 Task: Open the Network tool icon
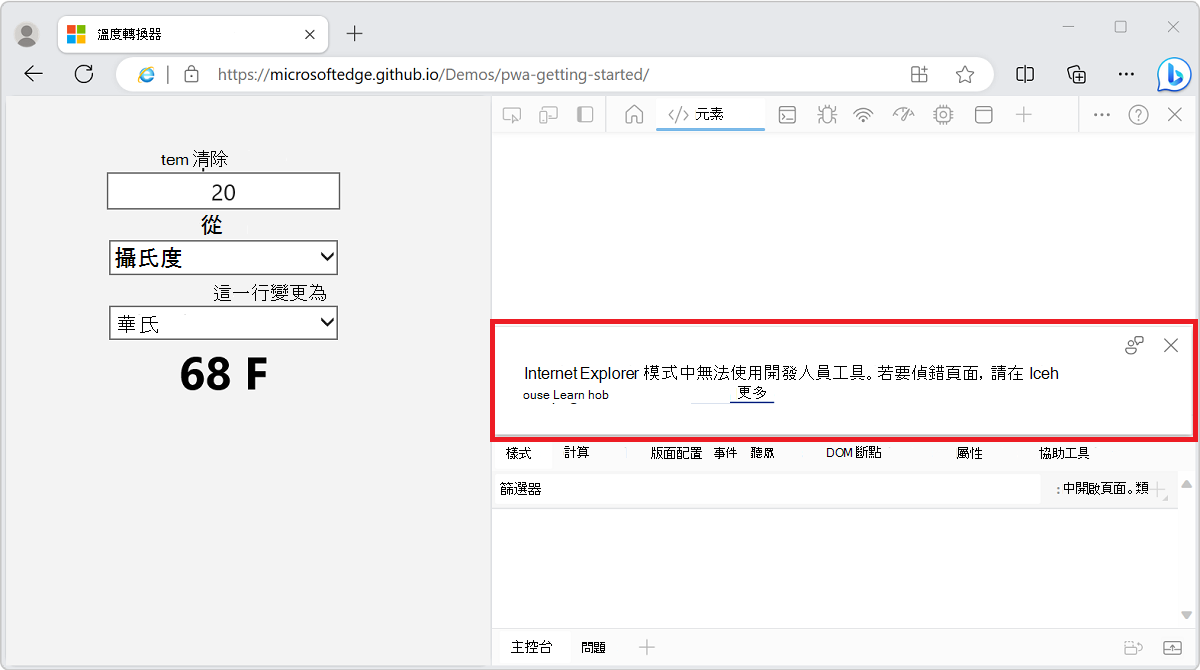(x=863, y=114)
